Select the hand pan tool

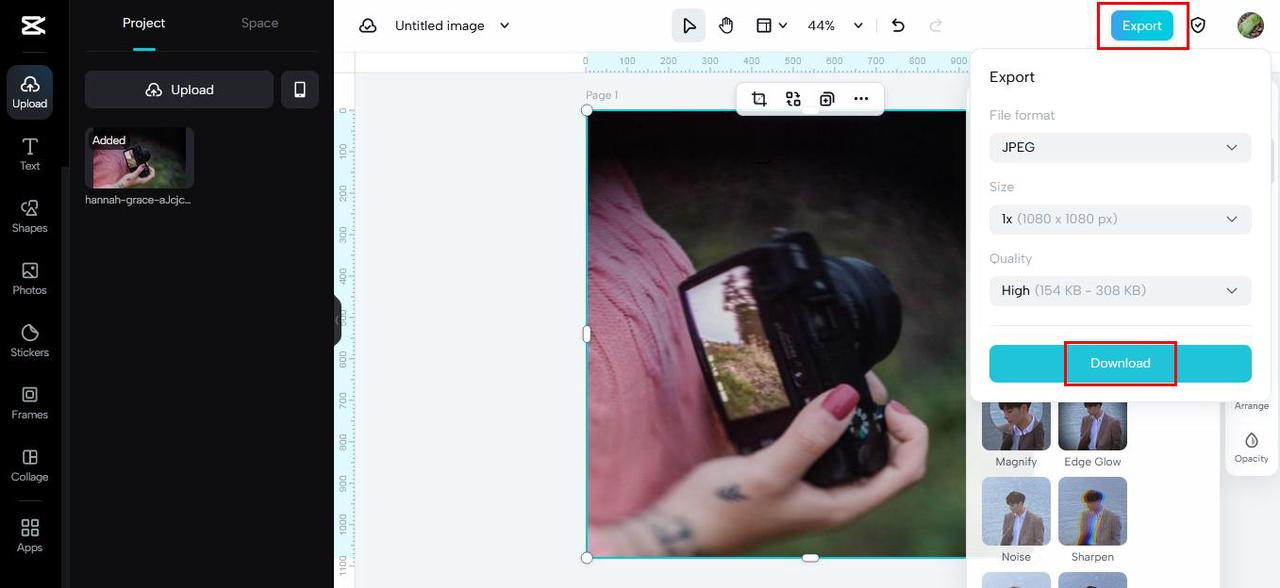(x=726, y=26)
